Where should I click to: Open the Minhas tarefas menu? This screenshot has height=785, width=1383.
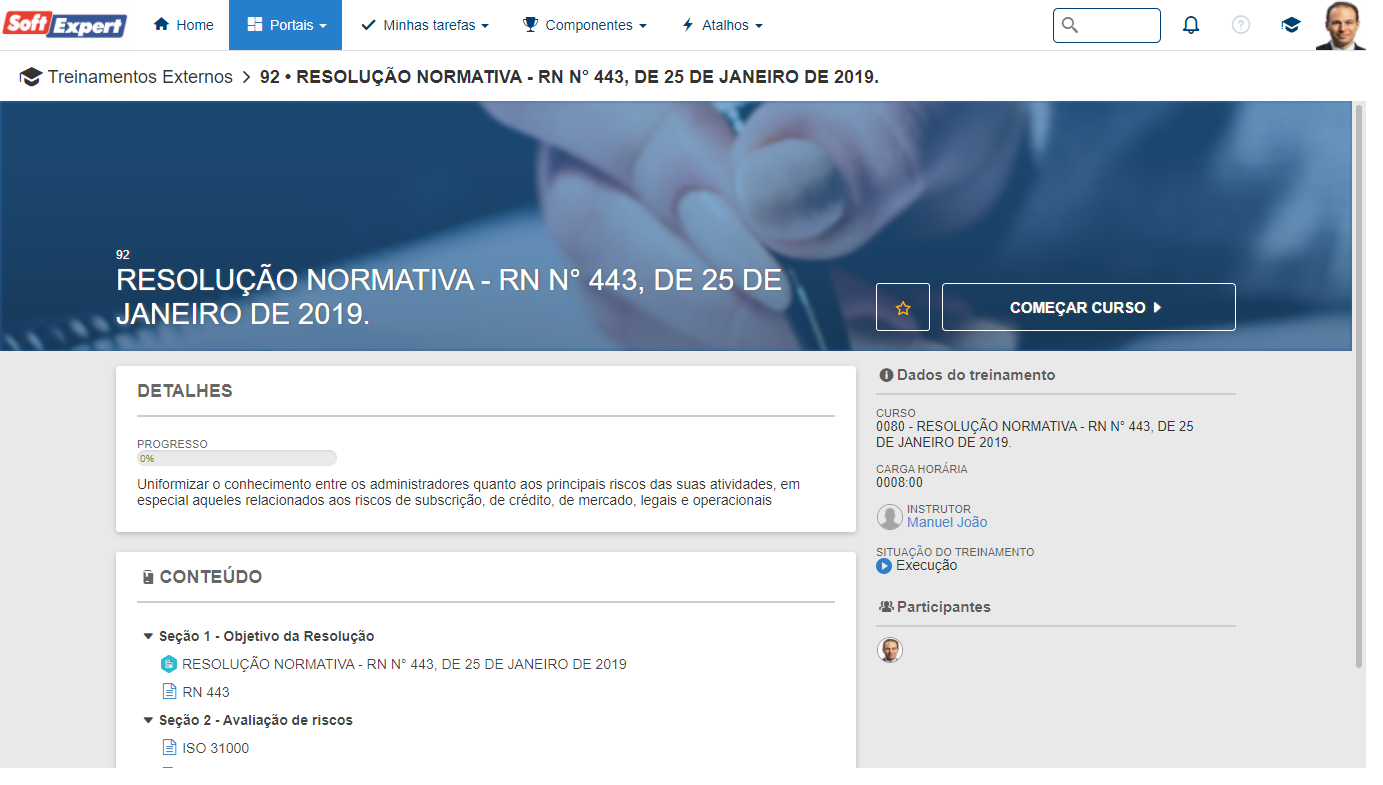point(424,25)
